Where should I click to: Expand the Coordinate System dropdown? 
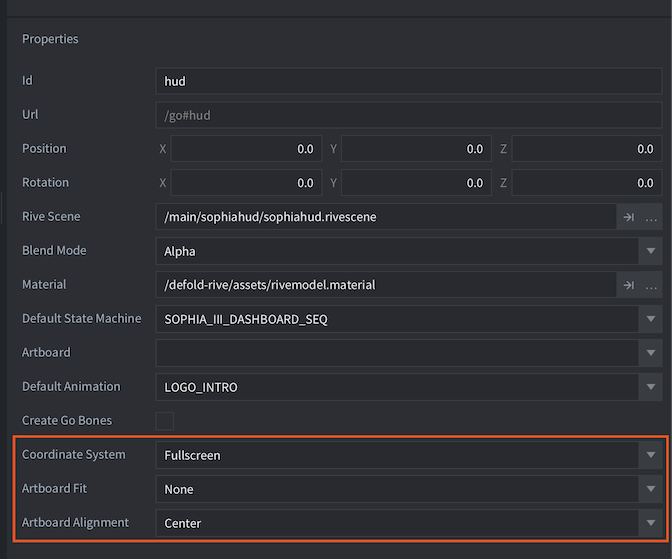[x=652, y=455]
